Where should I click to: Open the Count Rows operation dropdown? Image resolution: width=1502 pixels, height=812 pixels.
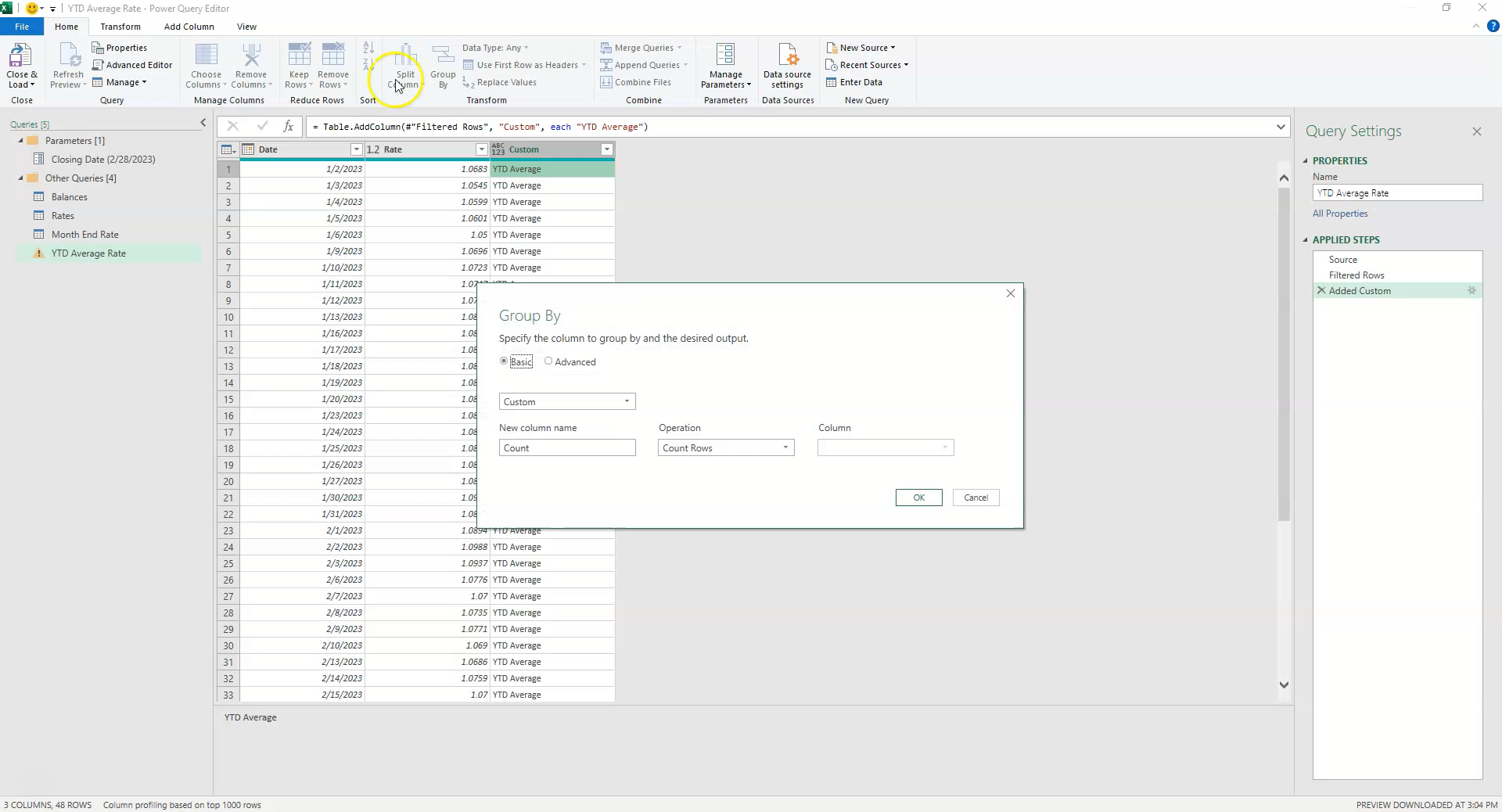click(x=783, y=447)
